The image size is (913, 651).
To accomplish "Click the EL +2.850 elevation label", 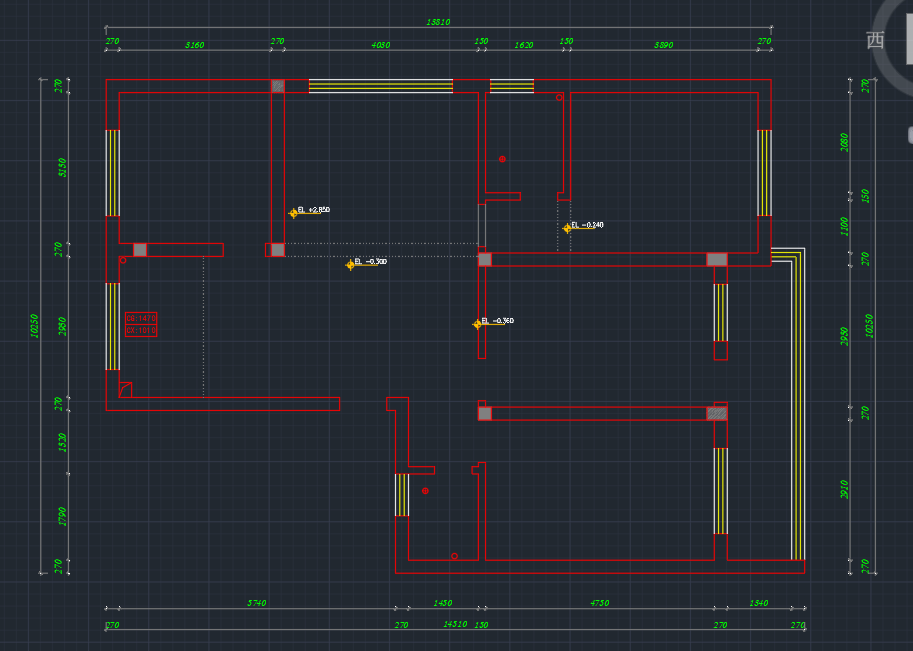I will tap(314, 210).
